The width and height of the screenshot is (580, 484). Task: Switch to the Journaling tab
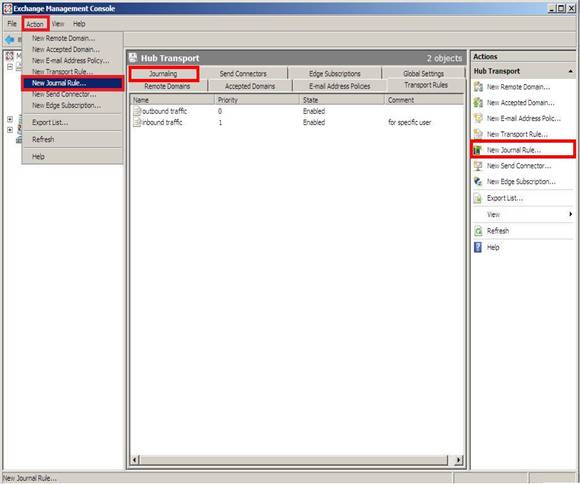[x=163, y=74]
